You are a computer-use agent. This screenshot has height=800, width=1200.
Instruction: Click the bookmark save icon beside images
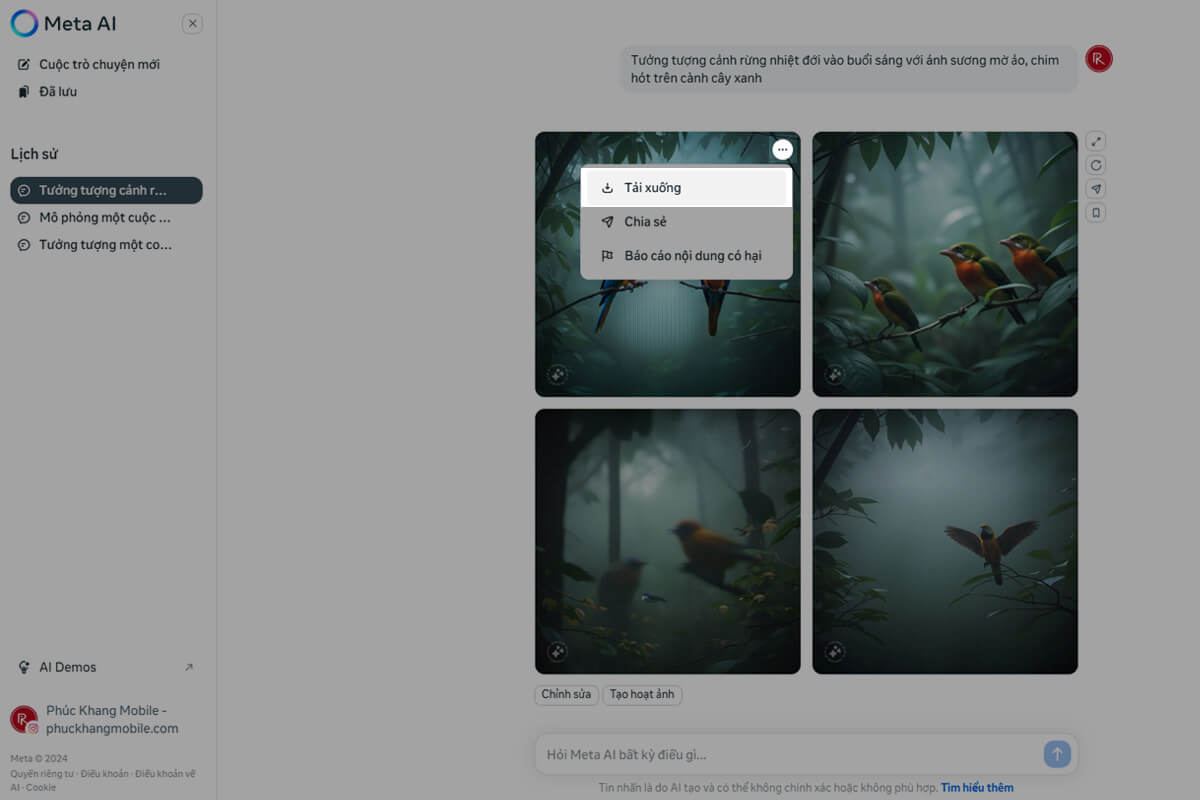(1096, 213)
